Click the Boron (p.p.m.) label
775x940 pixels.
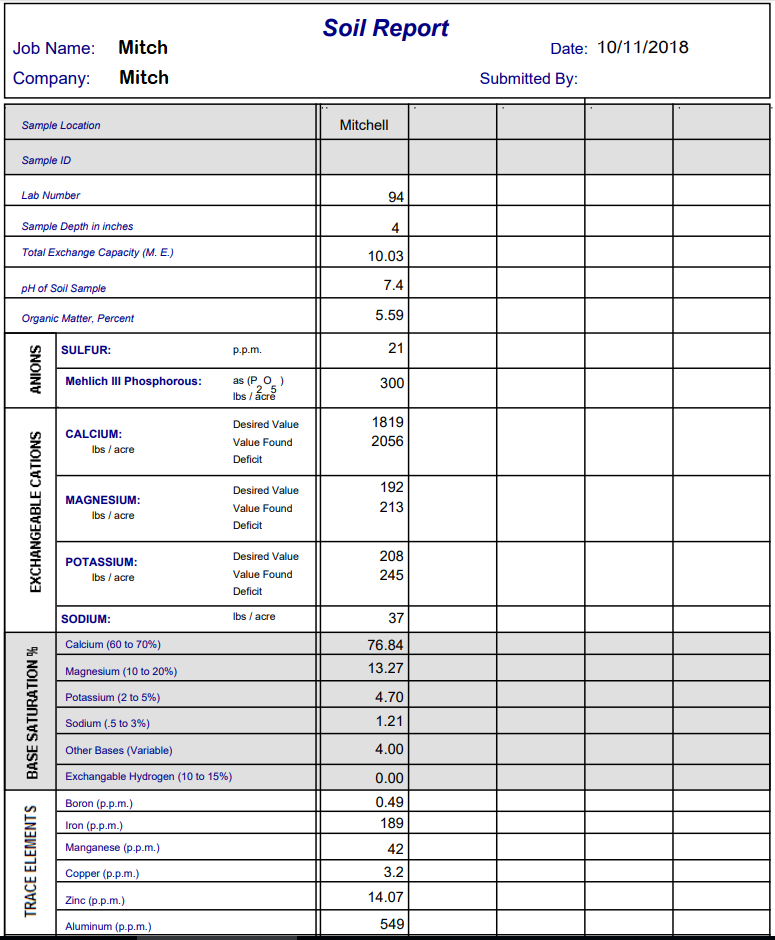tap(99, 803)
